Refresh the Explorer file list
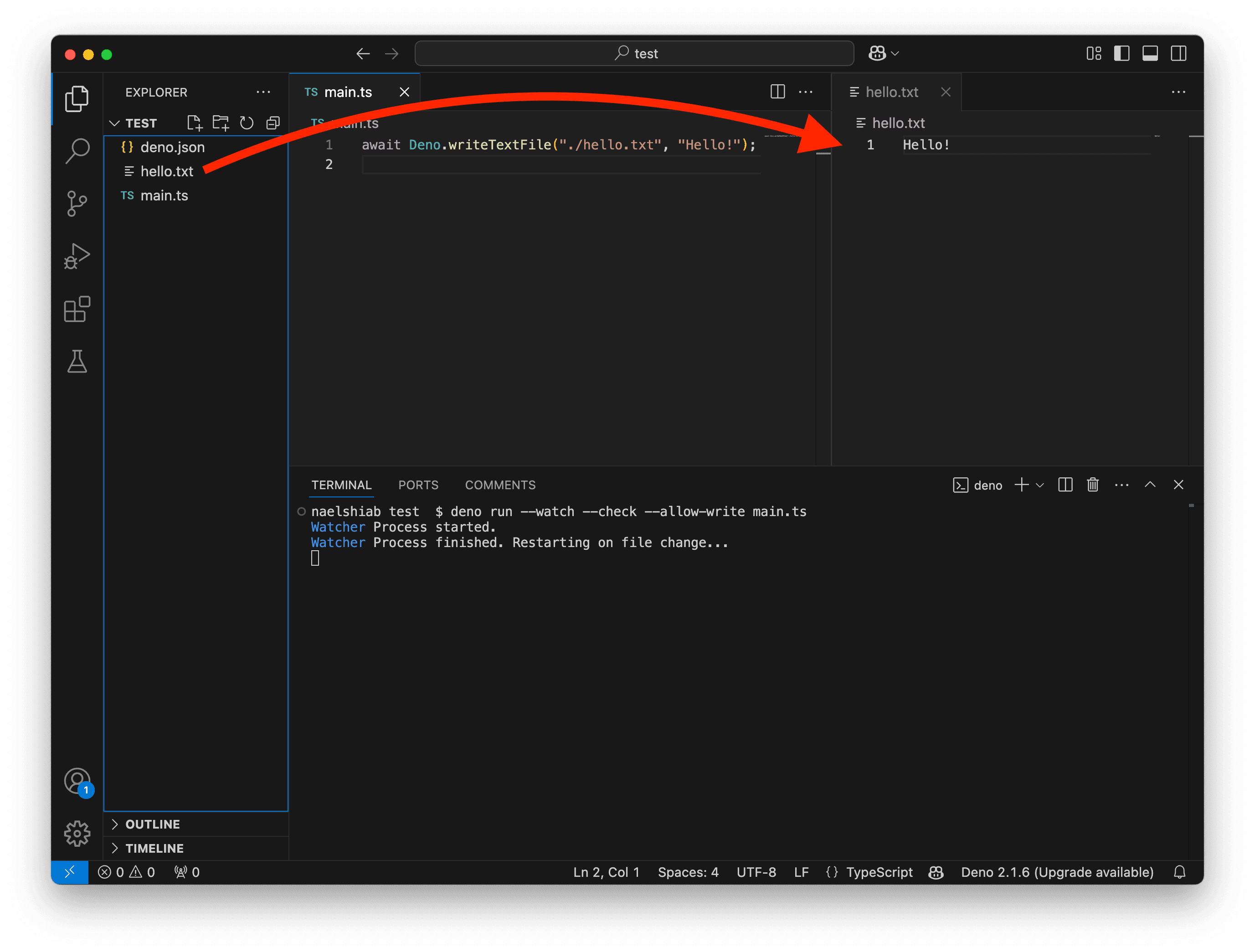This screenshot has width=1255, height=952. click(246, 123)
